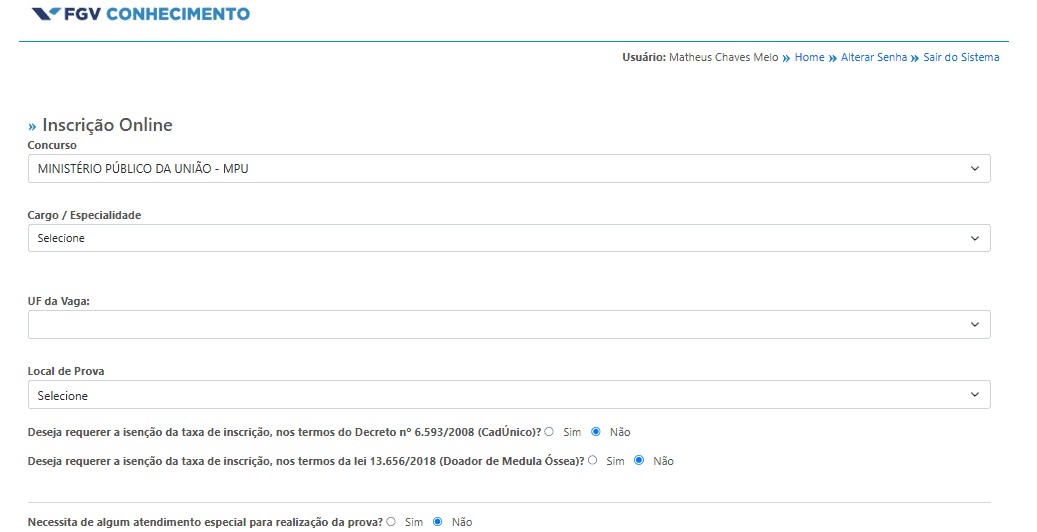Select Sim for CadÚnico fee exemption
This screenshot has width=1037, height=532.
coord(549,431)
